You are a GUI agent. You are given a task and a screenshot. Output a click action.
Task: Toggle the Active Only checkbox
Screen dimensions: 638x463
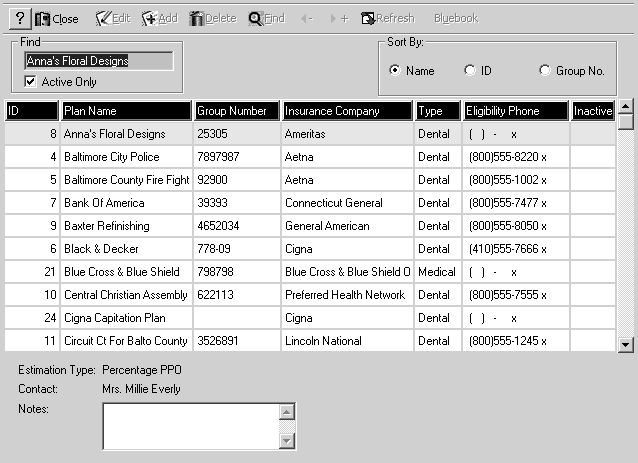point(30,81)
